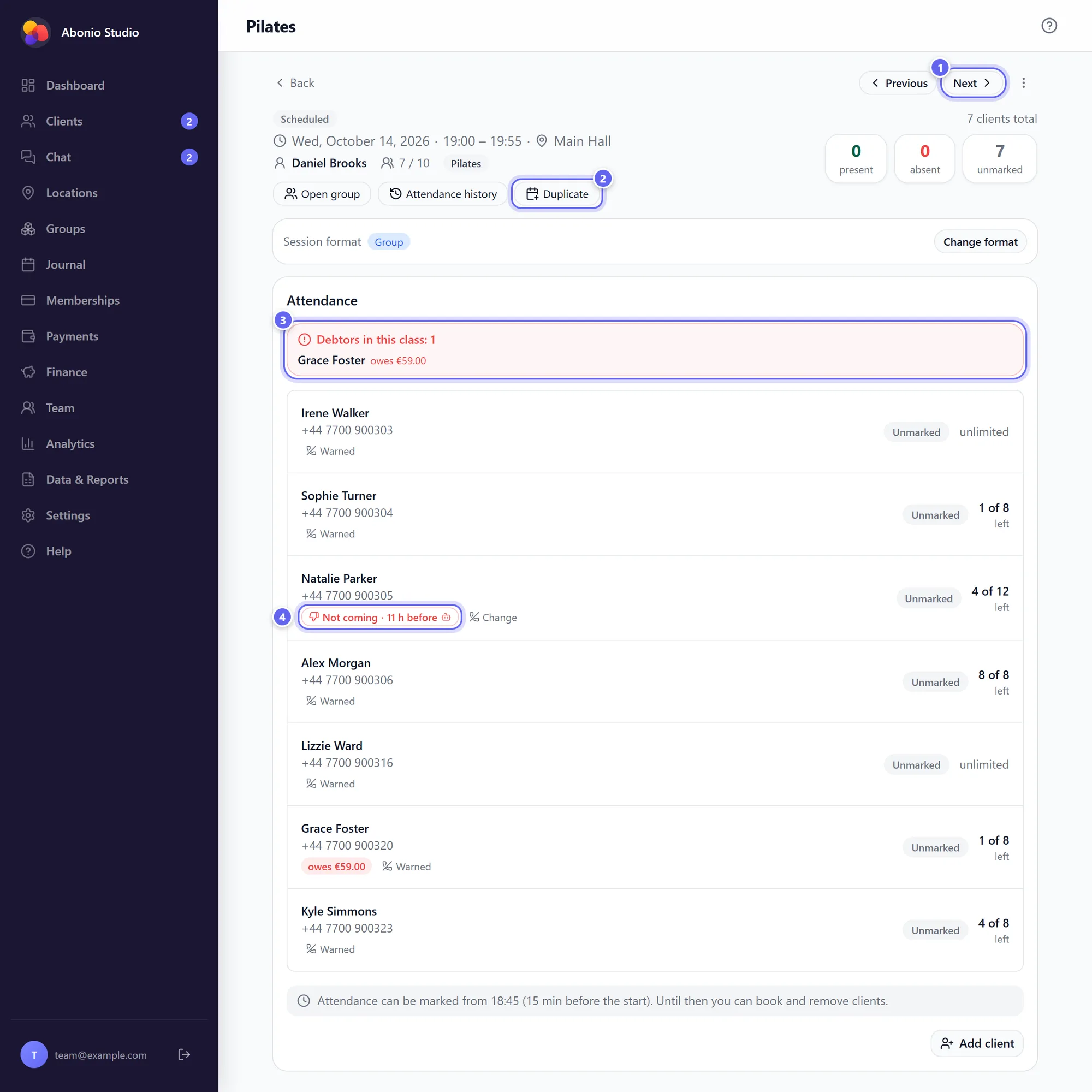This screenshot has width=1092, height=1092.
Task: Open the Groups section
Action: pos(109,228)
